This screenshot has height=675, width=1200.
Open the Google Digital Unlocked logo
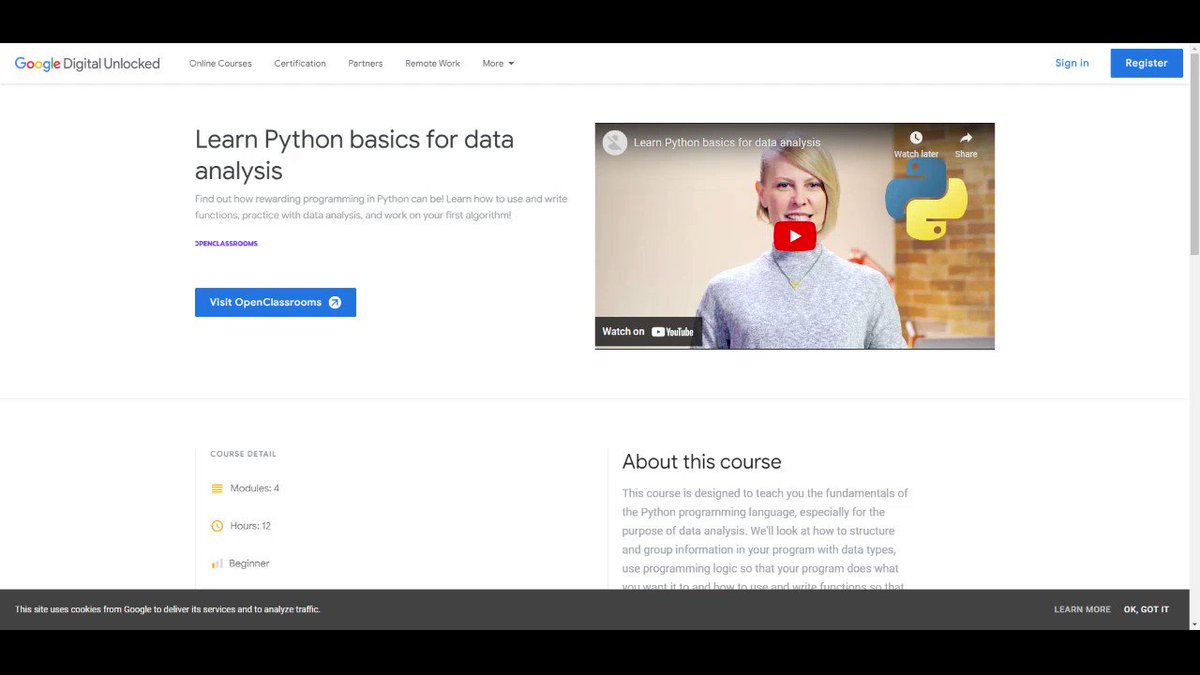(x=87, y=63)
